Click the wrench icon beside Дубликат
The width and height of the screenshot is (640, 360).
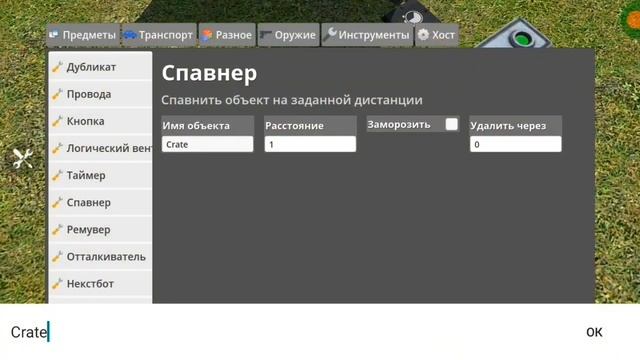coord(57,67)
